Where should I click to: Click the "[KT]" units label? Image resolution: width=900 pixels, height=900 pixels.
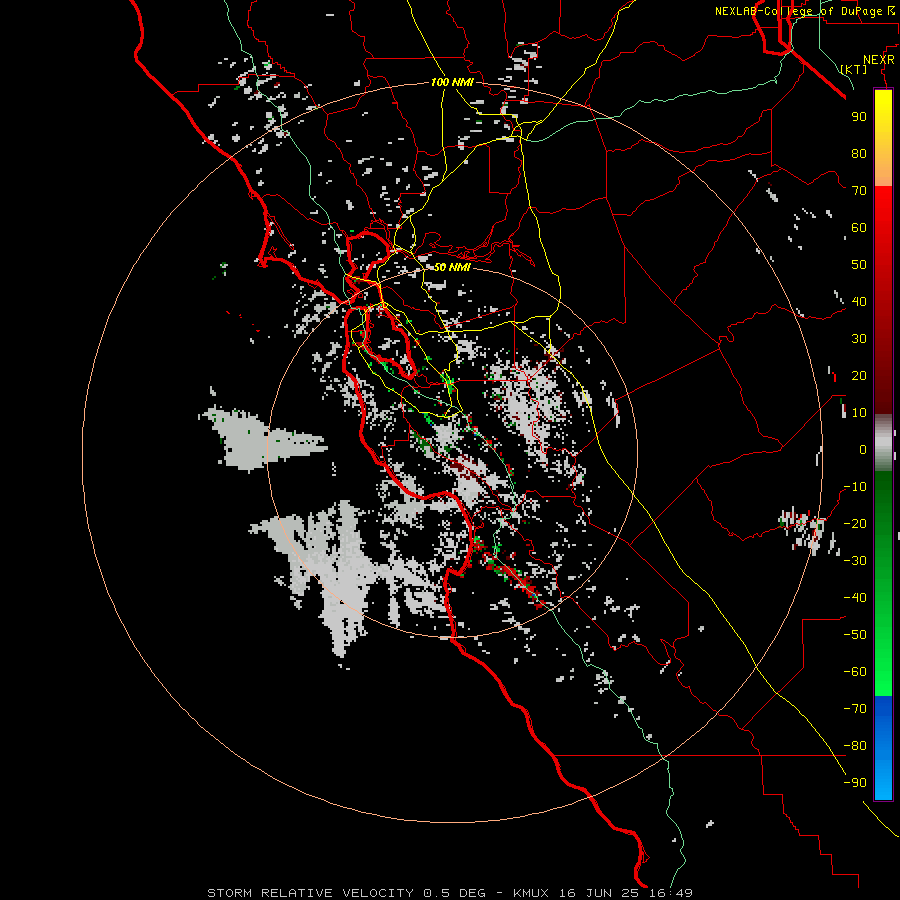coord(853,69)
